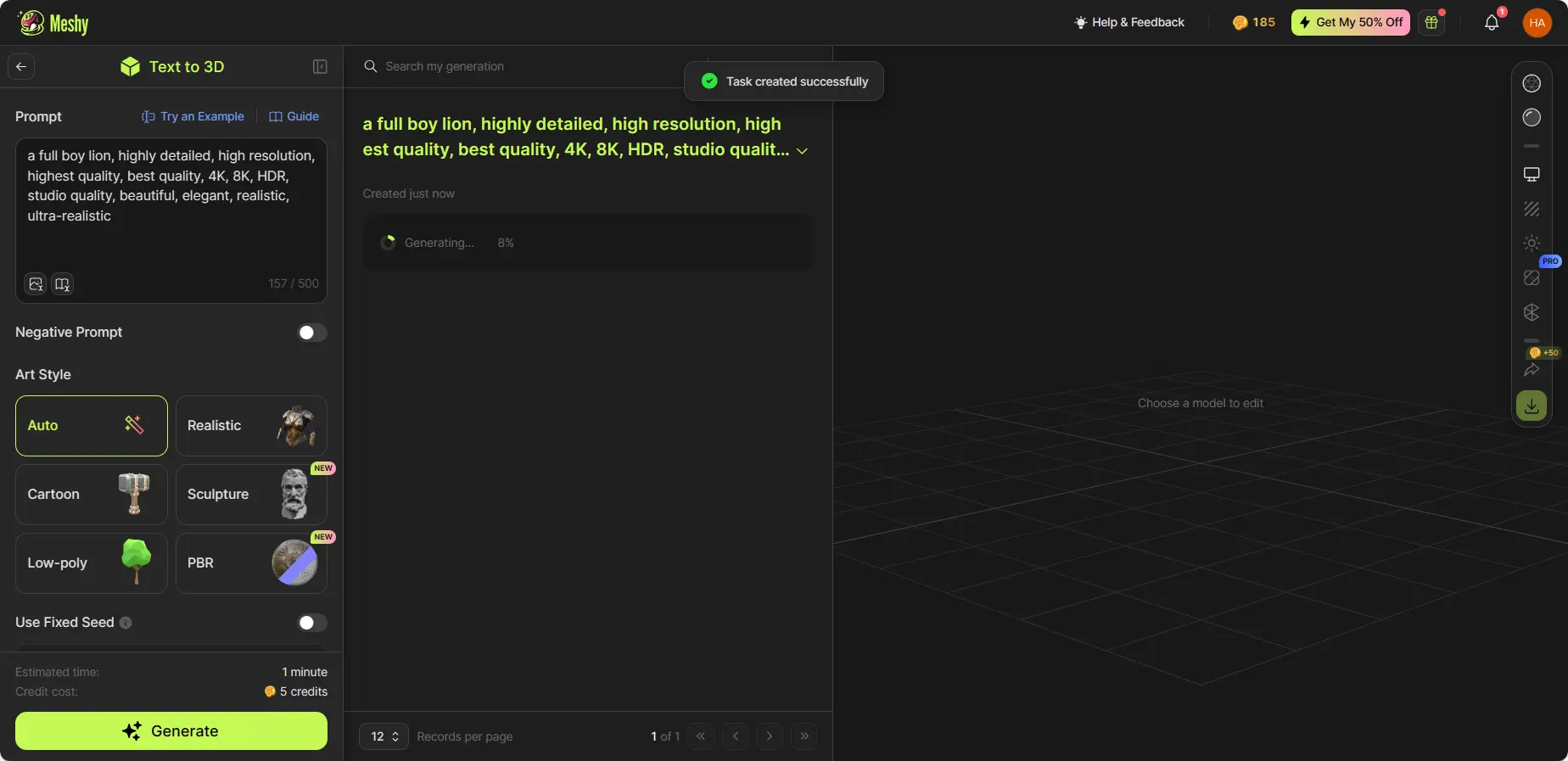Click the back arrow beside Text to 3D

[21, 67]
